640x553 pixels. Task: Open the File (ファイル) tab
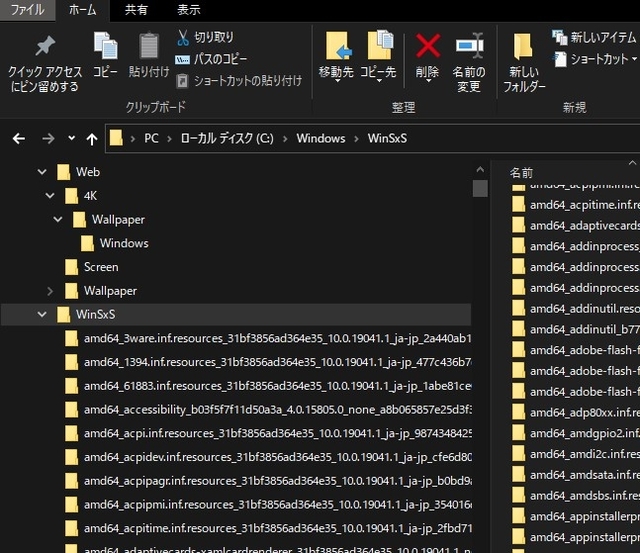[x=27, y=10]
